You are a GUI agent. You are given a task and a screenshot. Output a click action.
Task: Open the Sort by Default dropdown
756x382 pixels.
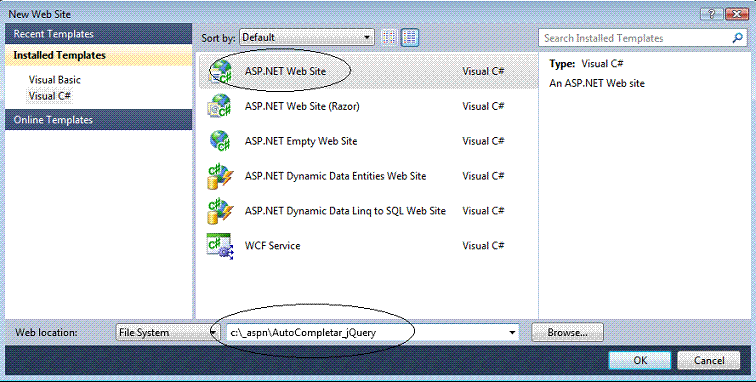(x=307, y=37)
